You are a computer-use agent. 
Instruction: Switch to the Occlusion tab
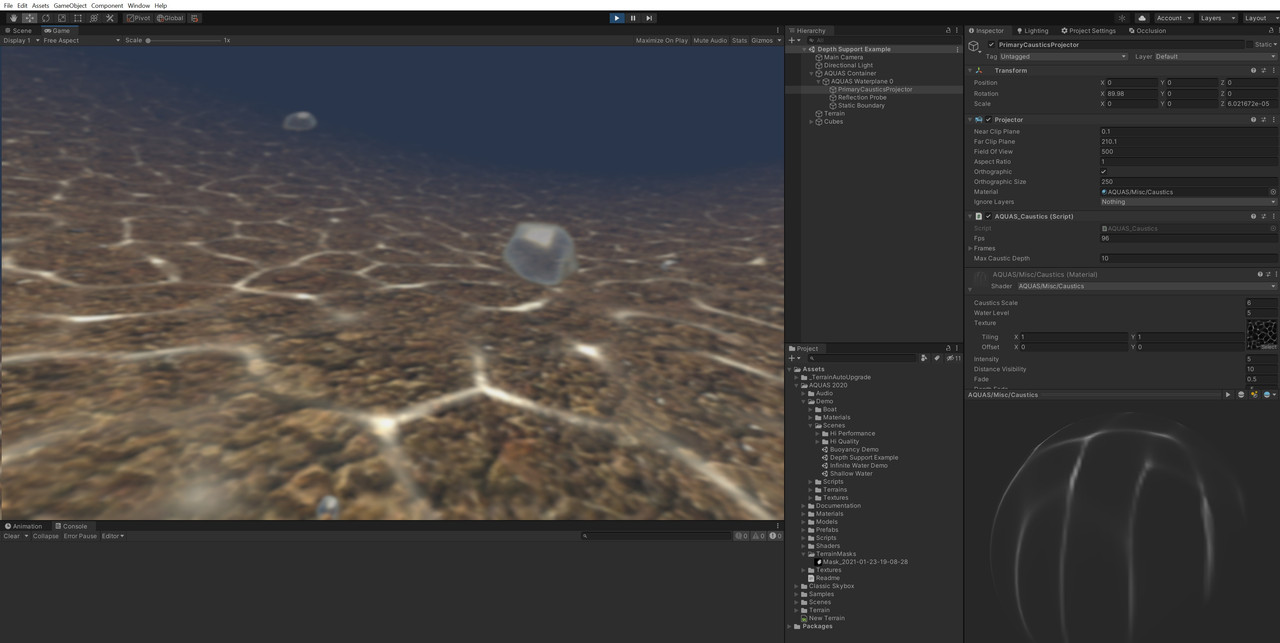click(x=1147, y=31)
